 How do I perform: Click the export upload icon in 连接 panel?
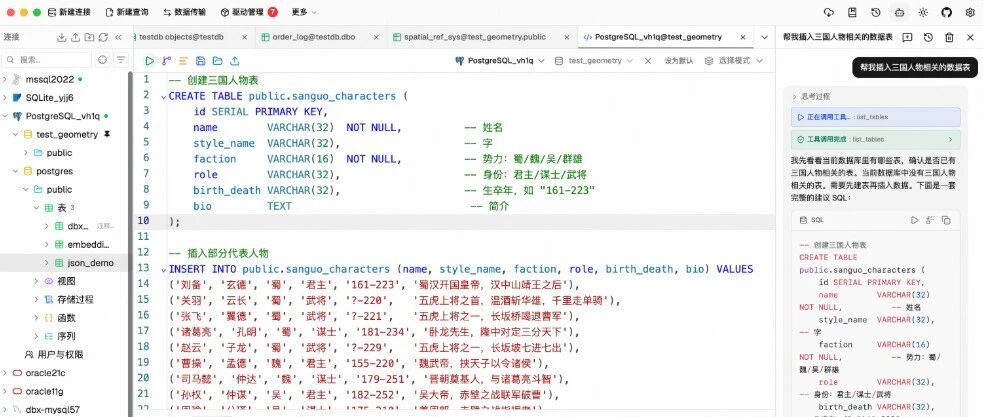(75, 38)
